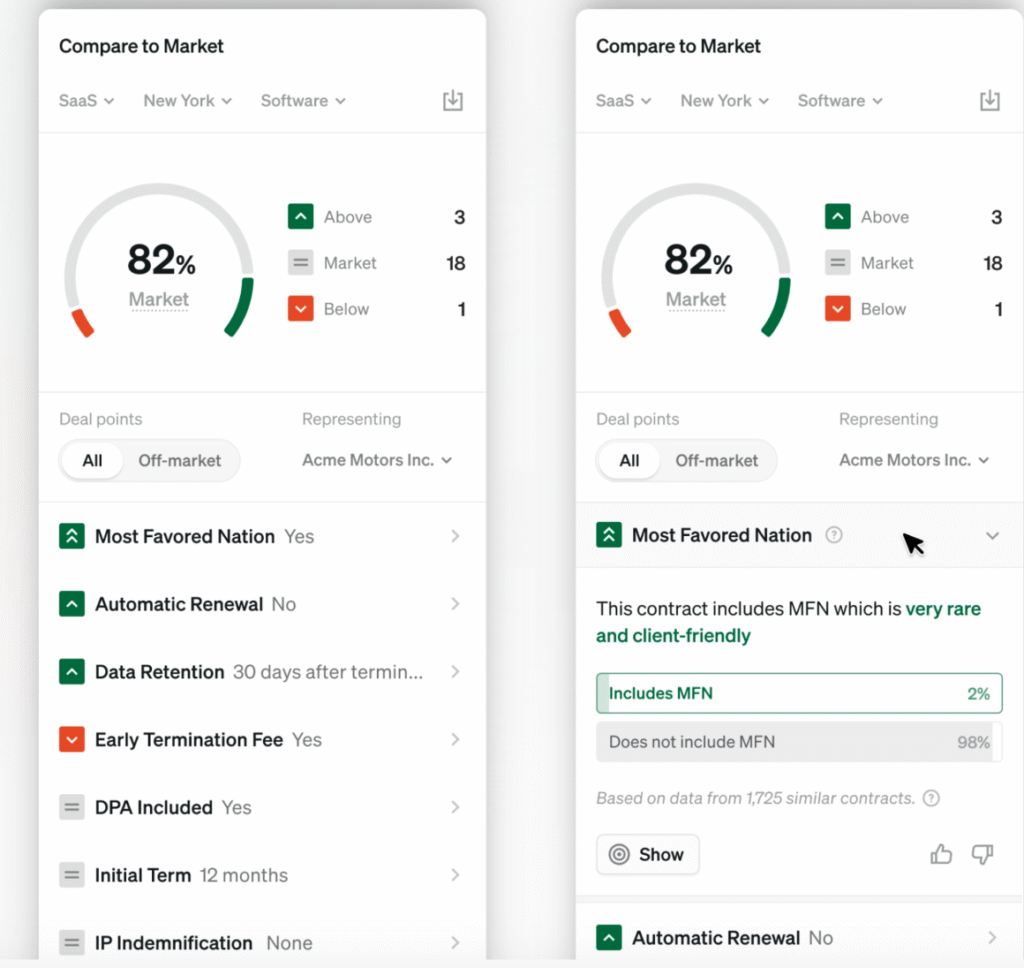Open the SaaS dropdown in left panel

pos(87,101)
